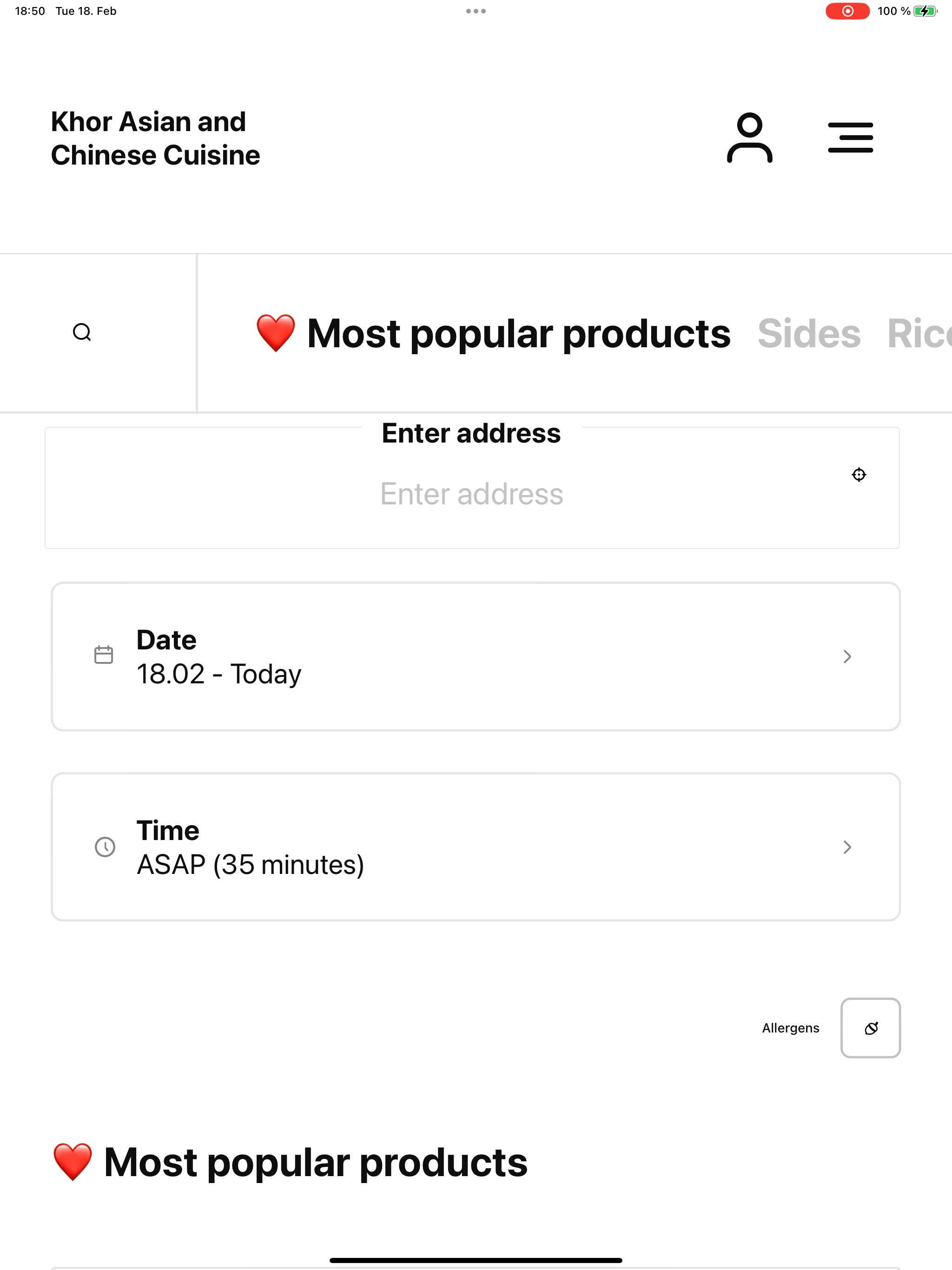Select the Most popular products tab

(493, 333)
